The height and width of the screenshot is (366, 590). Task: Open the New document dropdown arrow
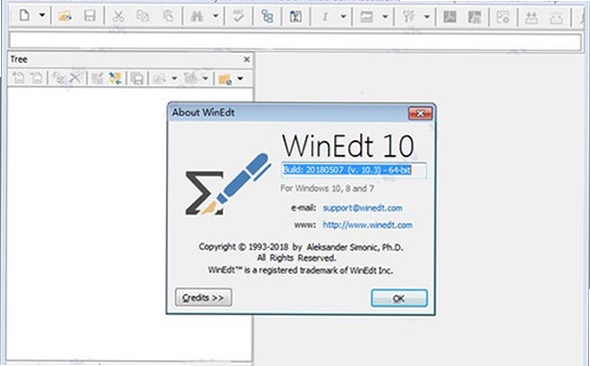(x=42, y=16)
